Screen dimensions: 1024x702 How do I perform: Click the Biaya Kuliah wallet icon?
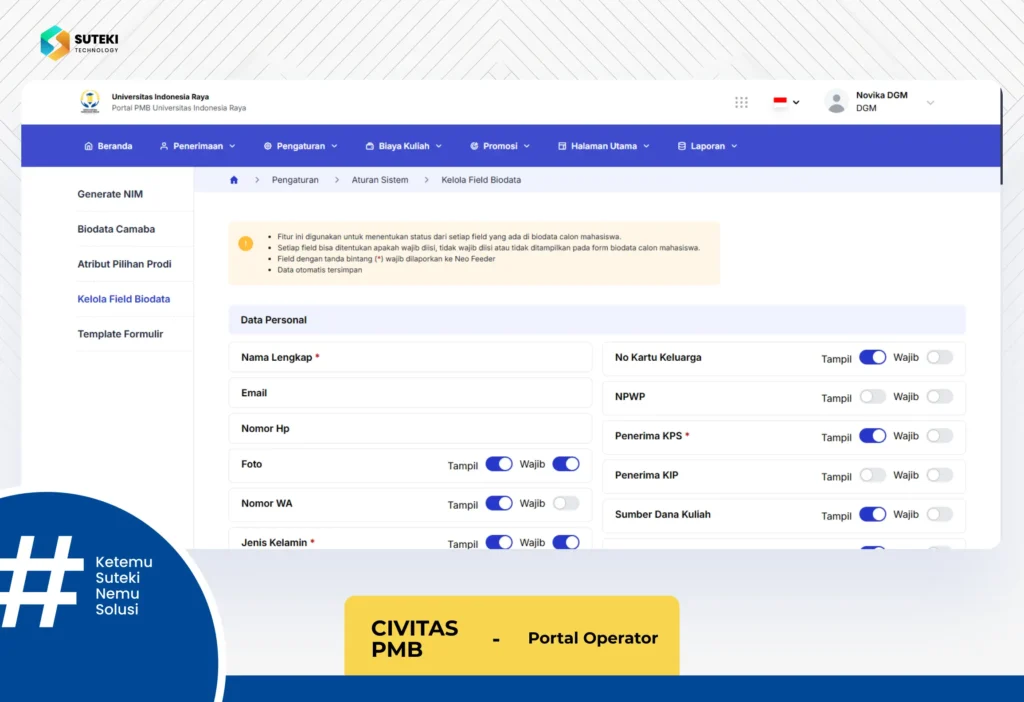[x=370, y=146]
